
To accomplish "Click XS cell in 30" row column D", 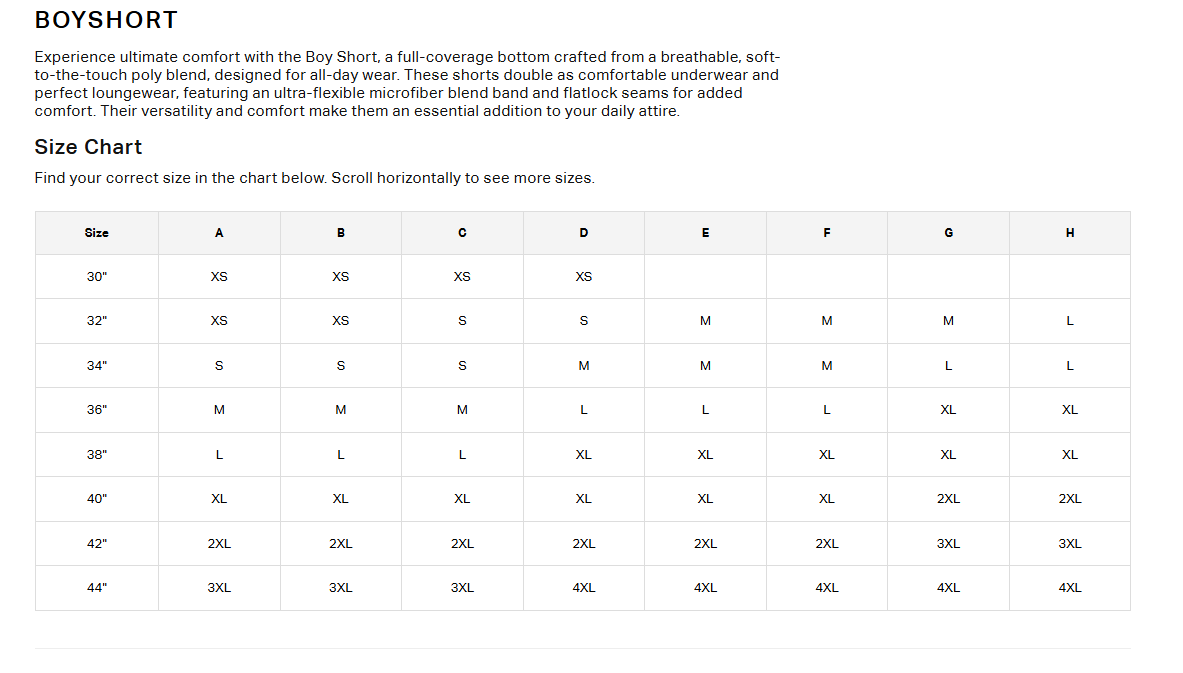I will 584,277.
